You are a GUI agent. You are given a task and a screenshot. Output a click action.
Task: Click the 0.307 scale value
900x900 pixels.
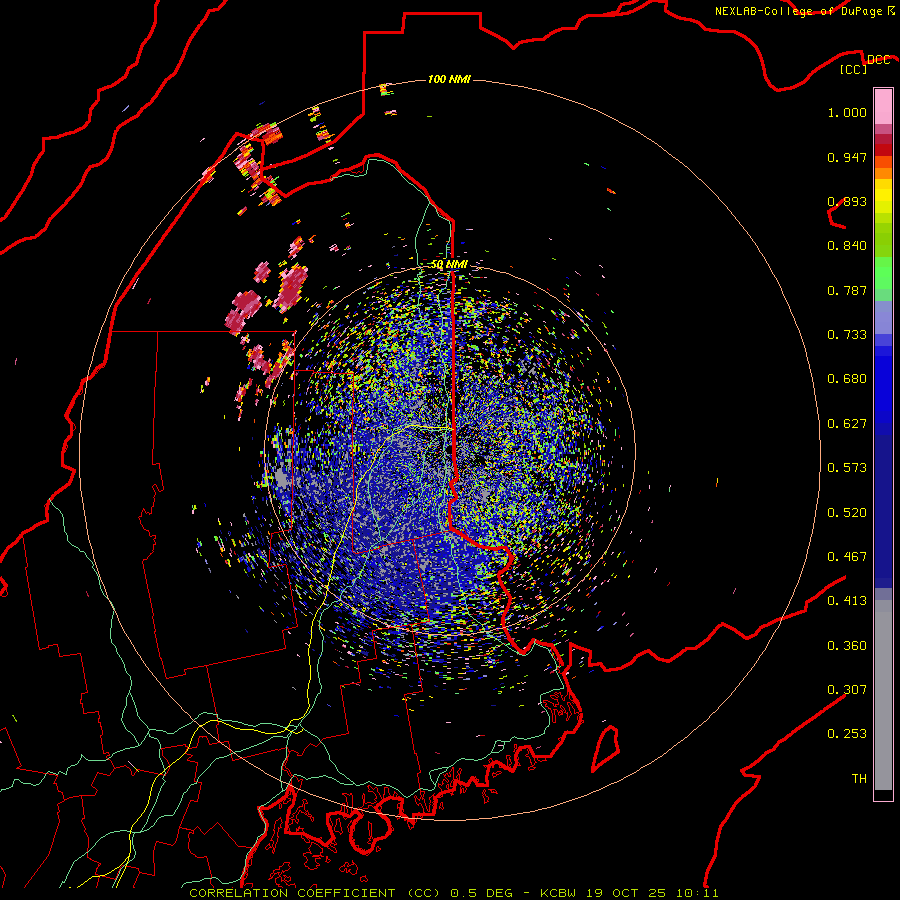(847, 690)
